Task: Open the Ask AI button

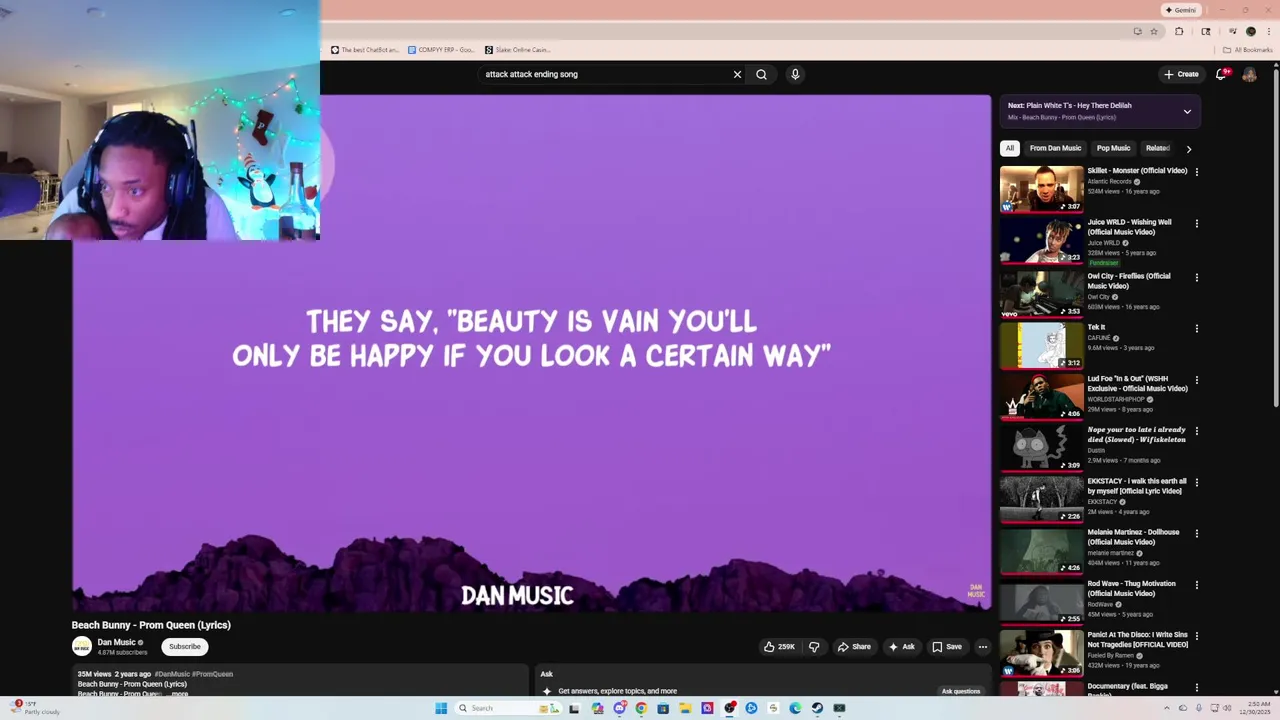Action: click(x=901, y=647)
